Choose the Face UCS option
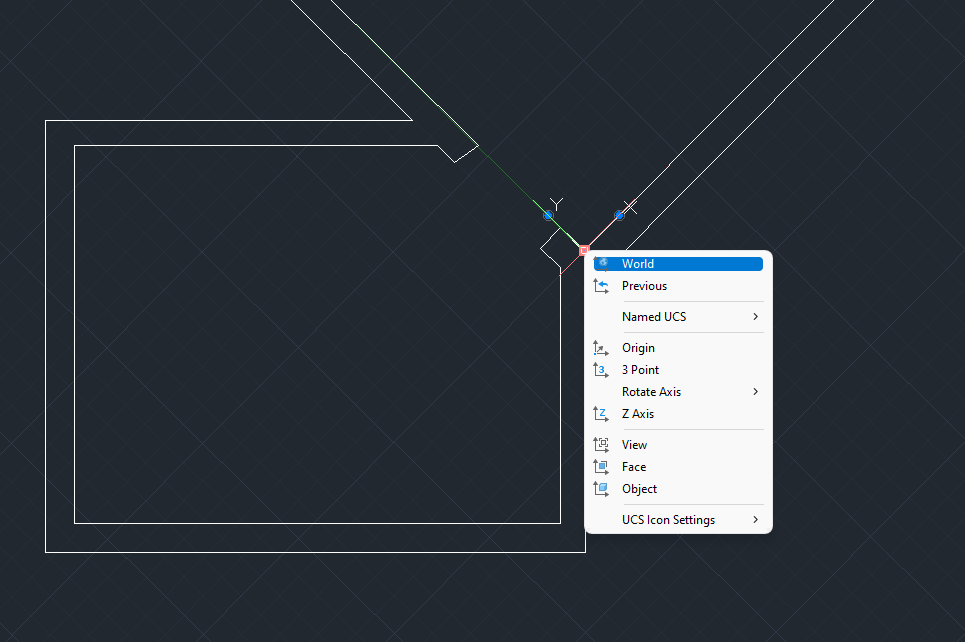The width and height of the screenshot is (965, 642). click(x=678, y=467)
